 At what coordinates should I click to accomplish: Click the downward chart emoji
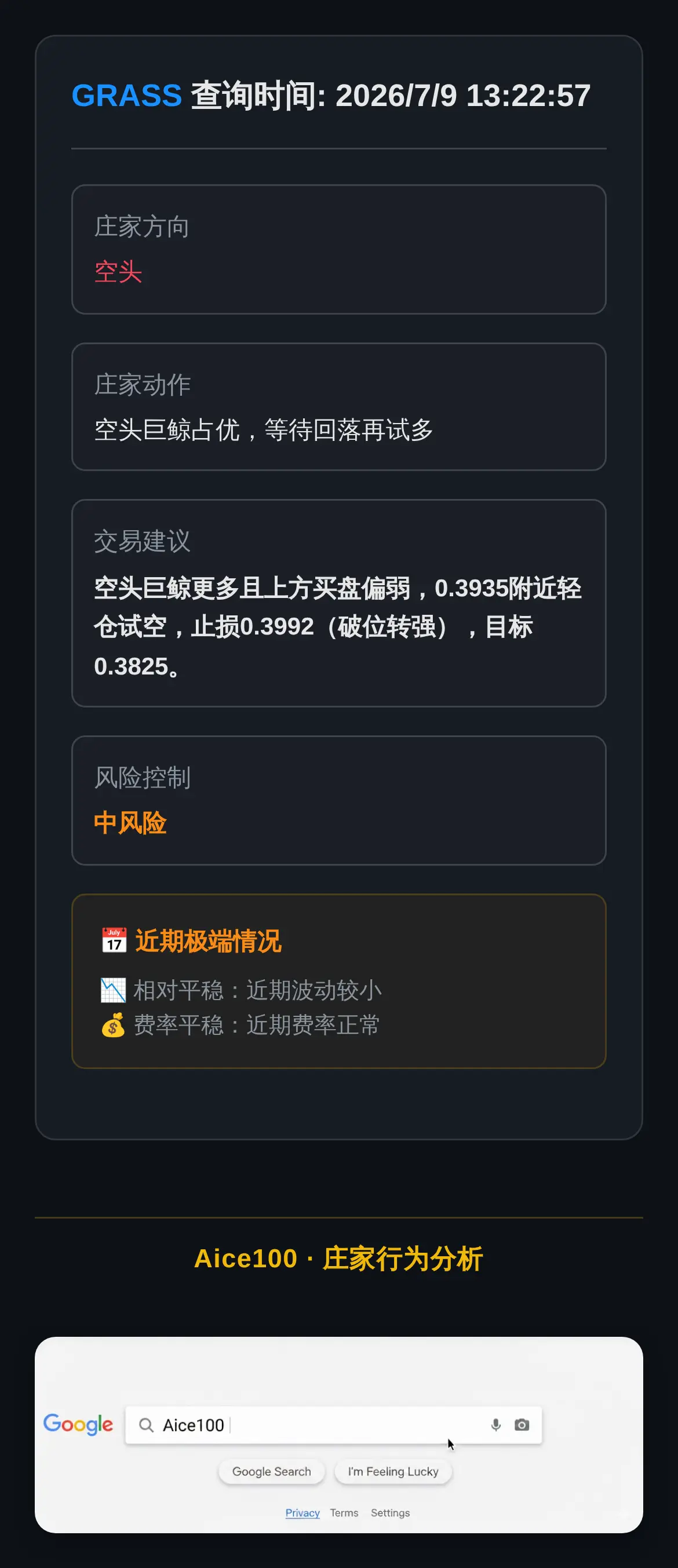[113, 990]
